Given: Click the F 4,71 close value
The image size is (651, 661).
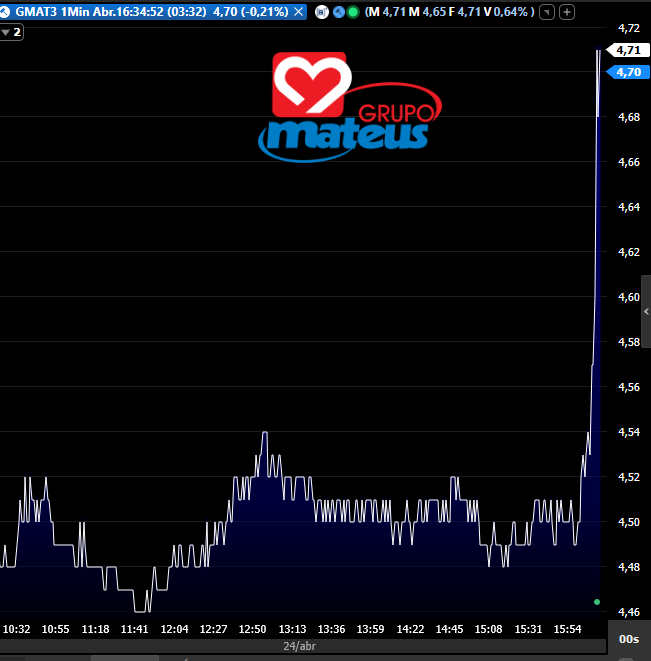Looking at the screenshot, I should click(464, 12).
